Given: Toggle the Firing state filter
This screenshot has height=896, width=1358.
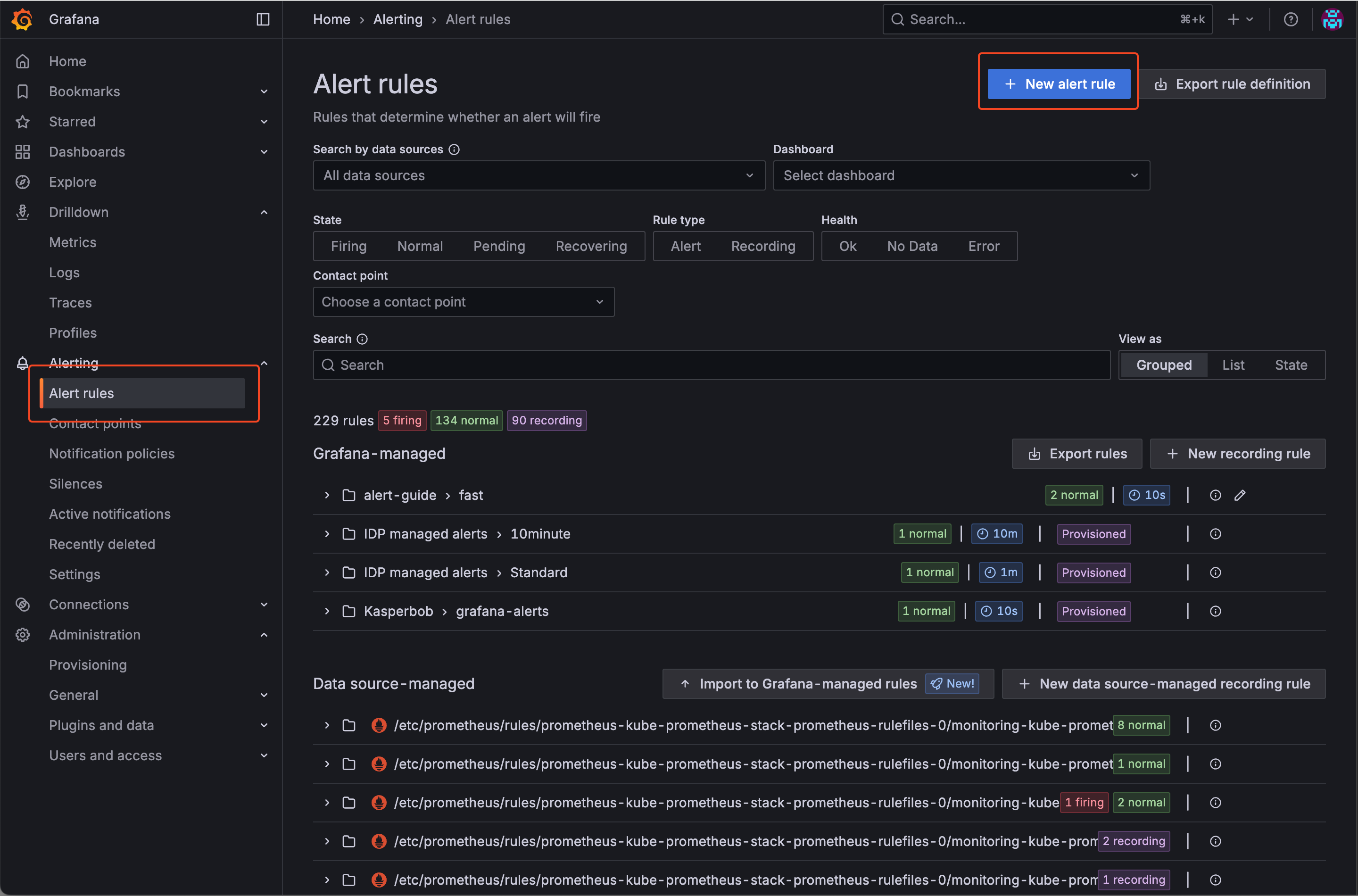Looking at the screenshot, I should [x=348, y=246].
